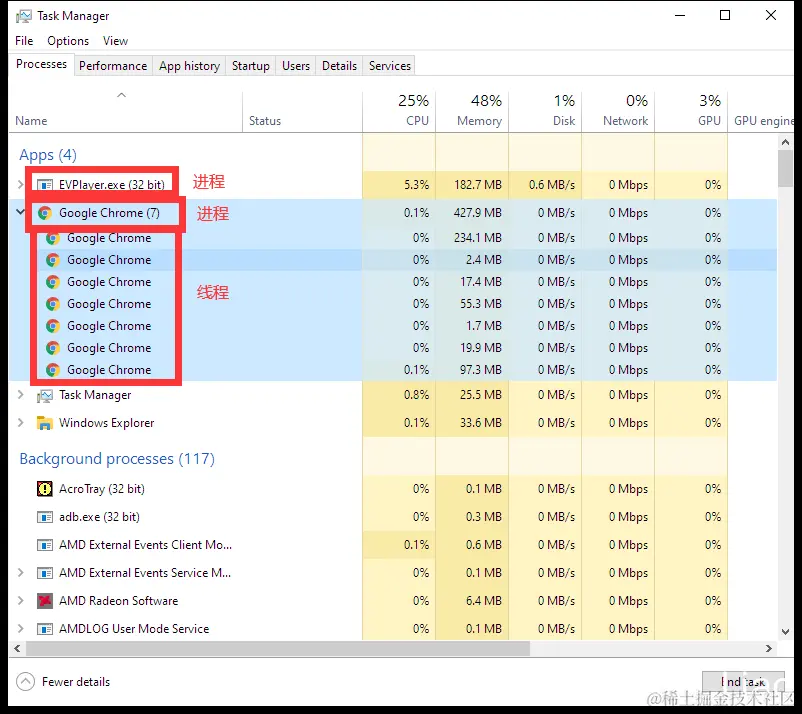Click the Background processes (117) heading
Viewport: 802px width, 714px height.
click(117, 459)
